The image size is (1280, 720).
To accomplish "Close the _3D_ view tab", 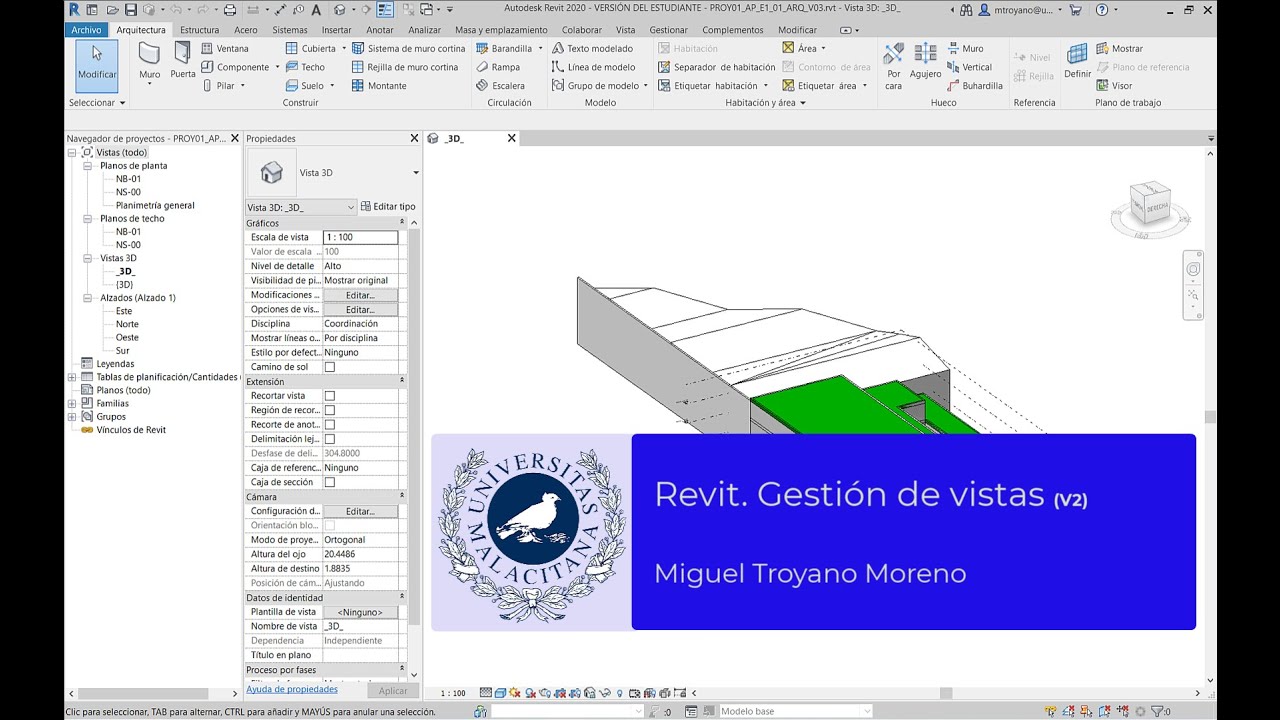I will click(x=511, y=138).
